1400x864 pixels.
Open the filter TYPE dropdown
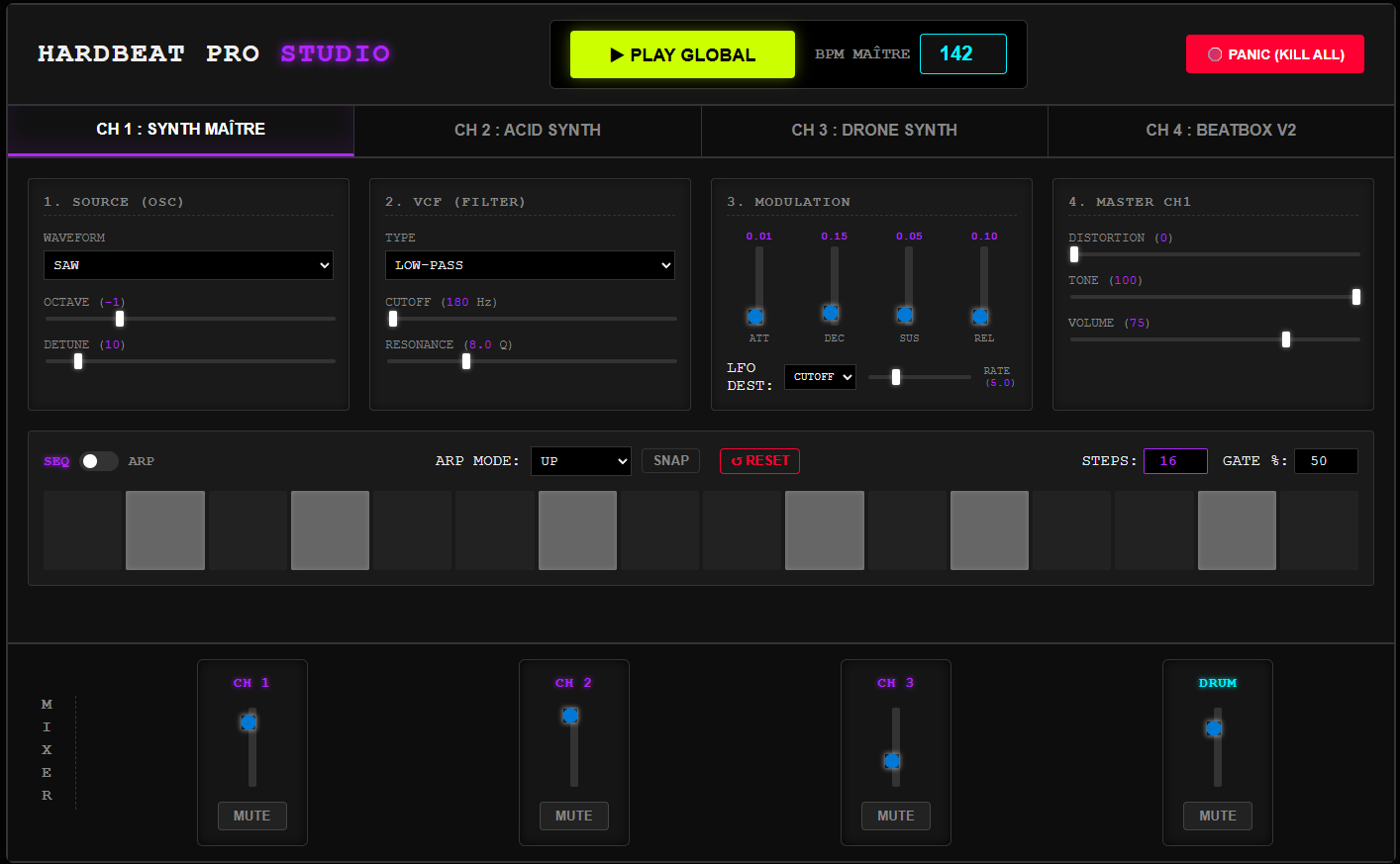click(530, 265)
